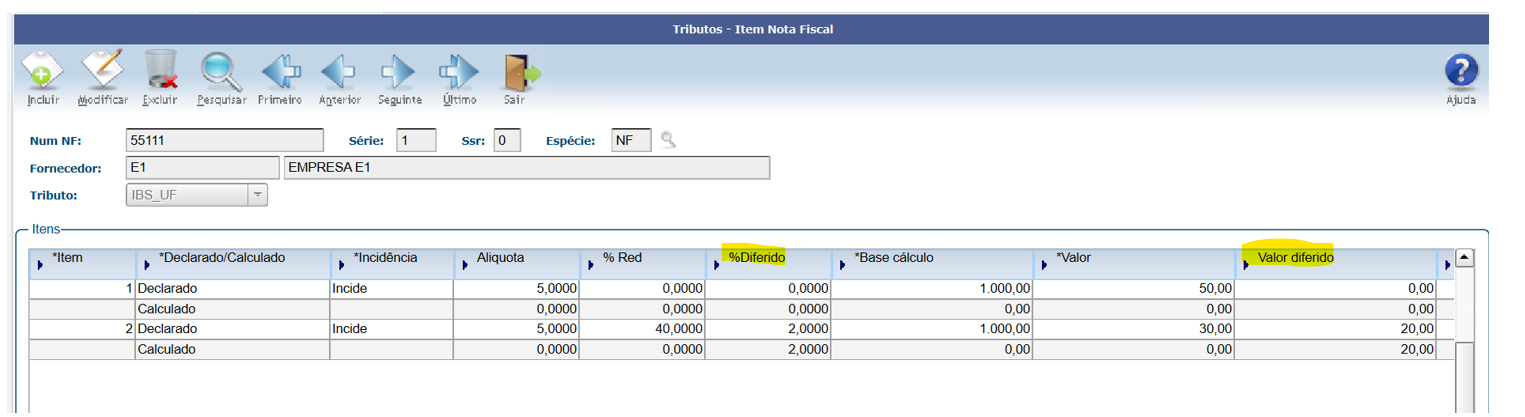Sort by *Base cálculo column header

[x=933, y=264]
